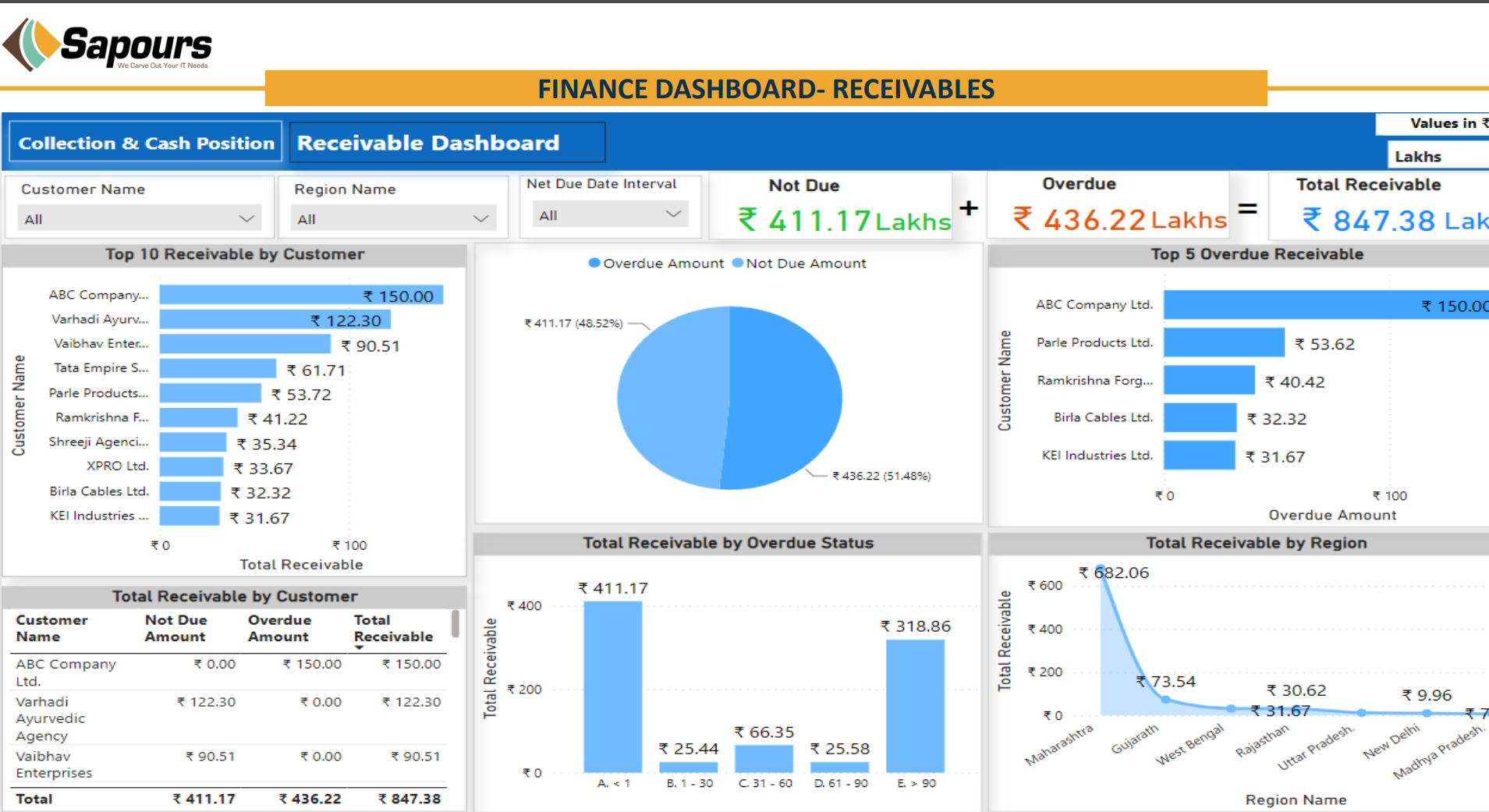The height and width of the screenshot is (812, 1489).
Task: Expand the Region Name slicer dropdown
Action: pos(394,219)
